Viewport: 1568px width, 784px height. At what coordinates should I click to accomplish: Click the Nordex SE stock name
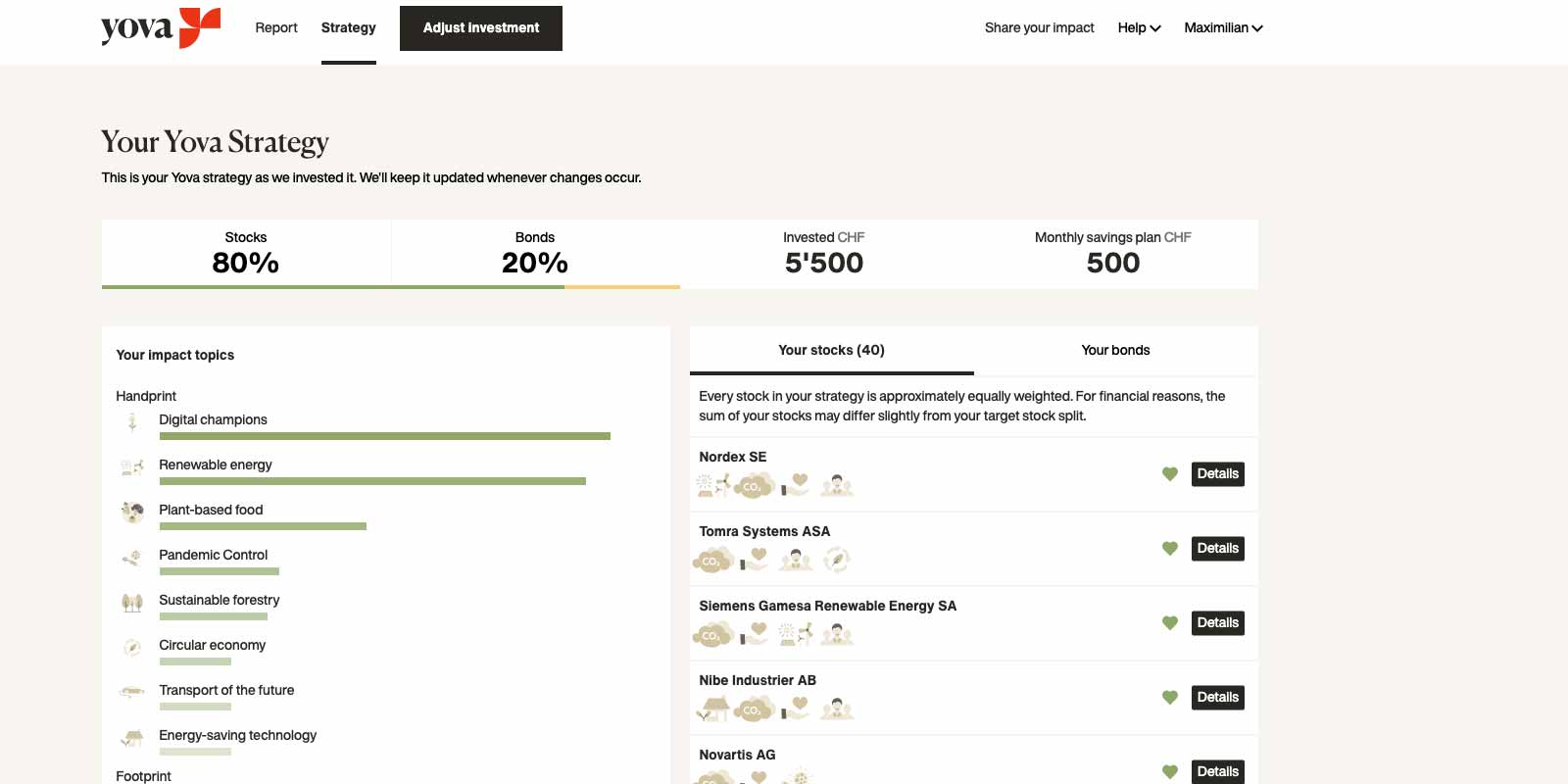point(733,457)
